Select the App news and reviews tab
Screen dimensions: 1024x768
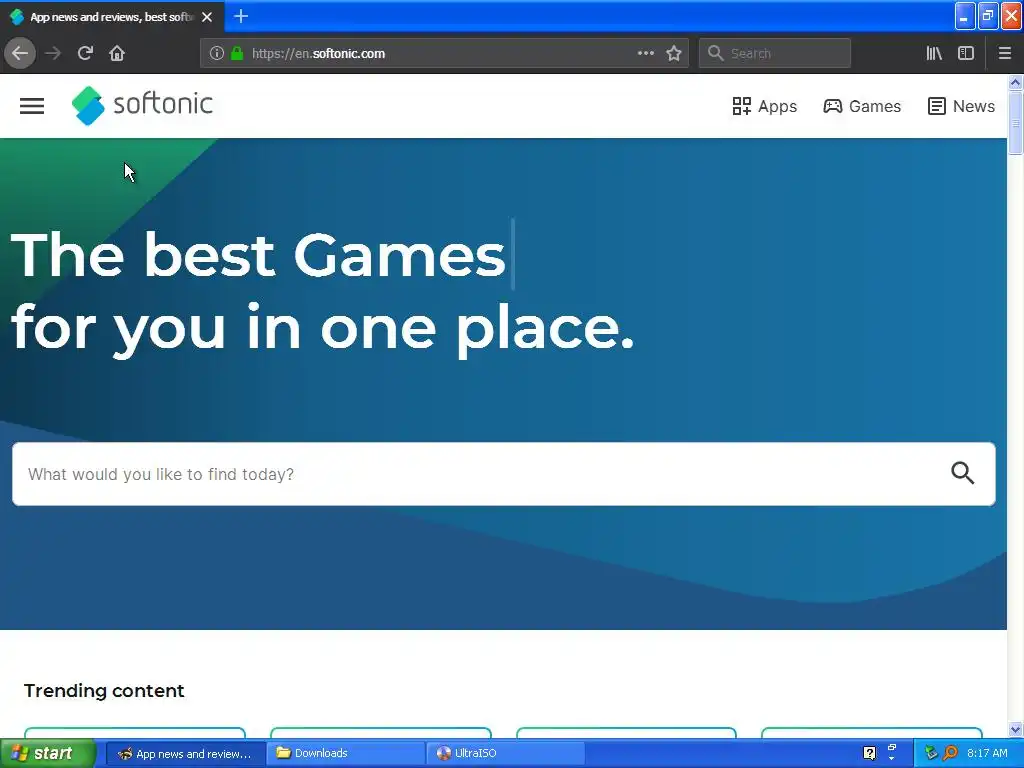[x=112, y=17]
